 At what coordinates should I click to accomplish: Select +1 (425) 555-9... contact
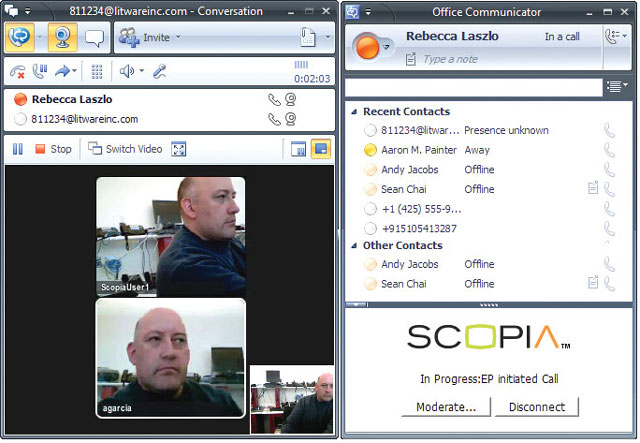point(490,209)
